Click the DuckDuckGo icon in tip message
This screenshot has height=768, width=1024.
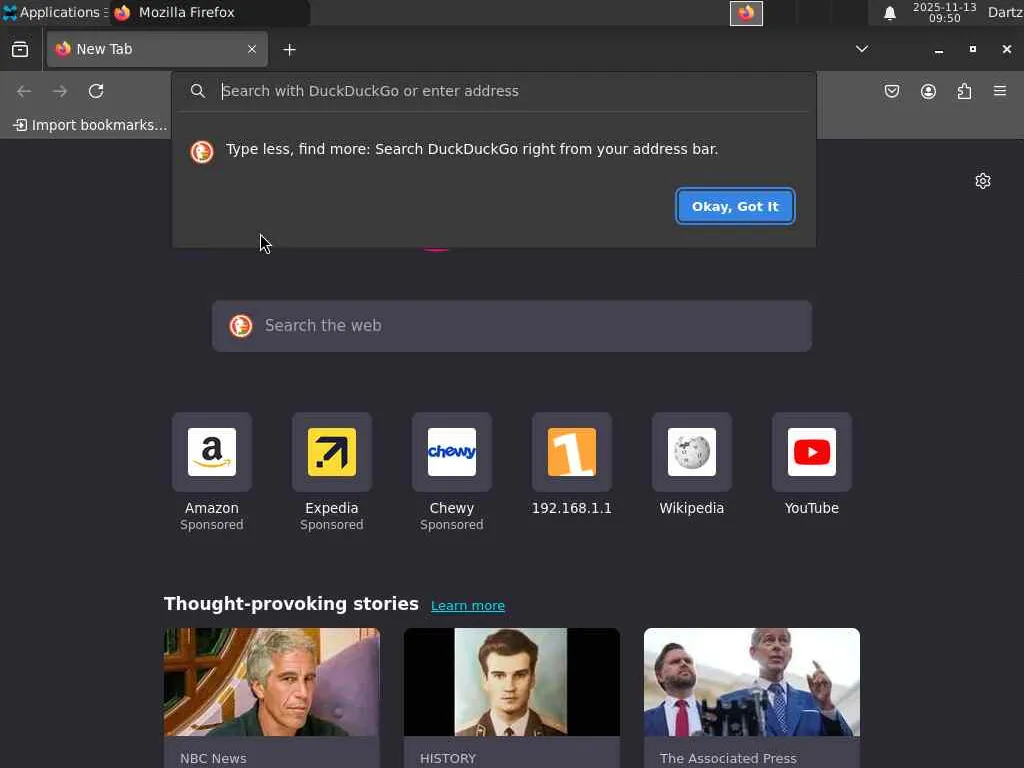coord(202,152)
